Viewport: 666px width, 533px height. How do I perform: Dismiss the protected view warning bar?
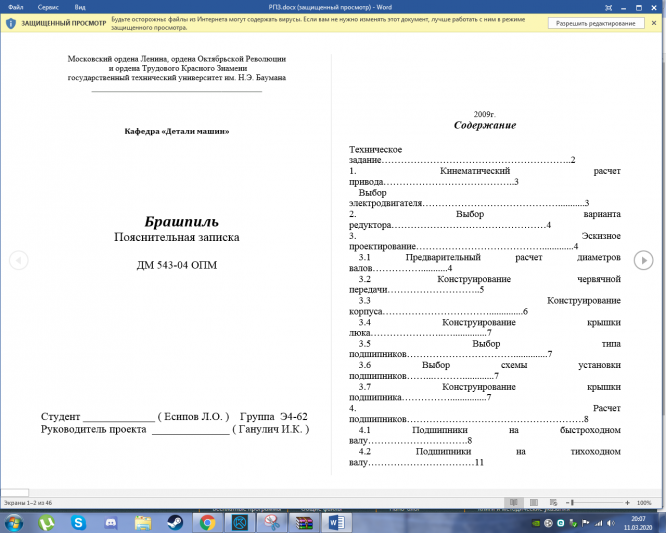pos(654,23)
